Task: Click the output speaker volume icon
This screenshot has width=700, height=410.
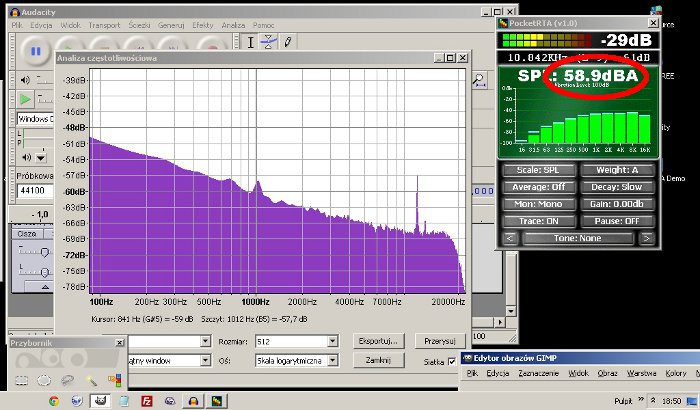Action: coord(25,80)
